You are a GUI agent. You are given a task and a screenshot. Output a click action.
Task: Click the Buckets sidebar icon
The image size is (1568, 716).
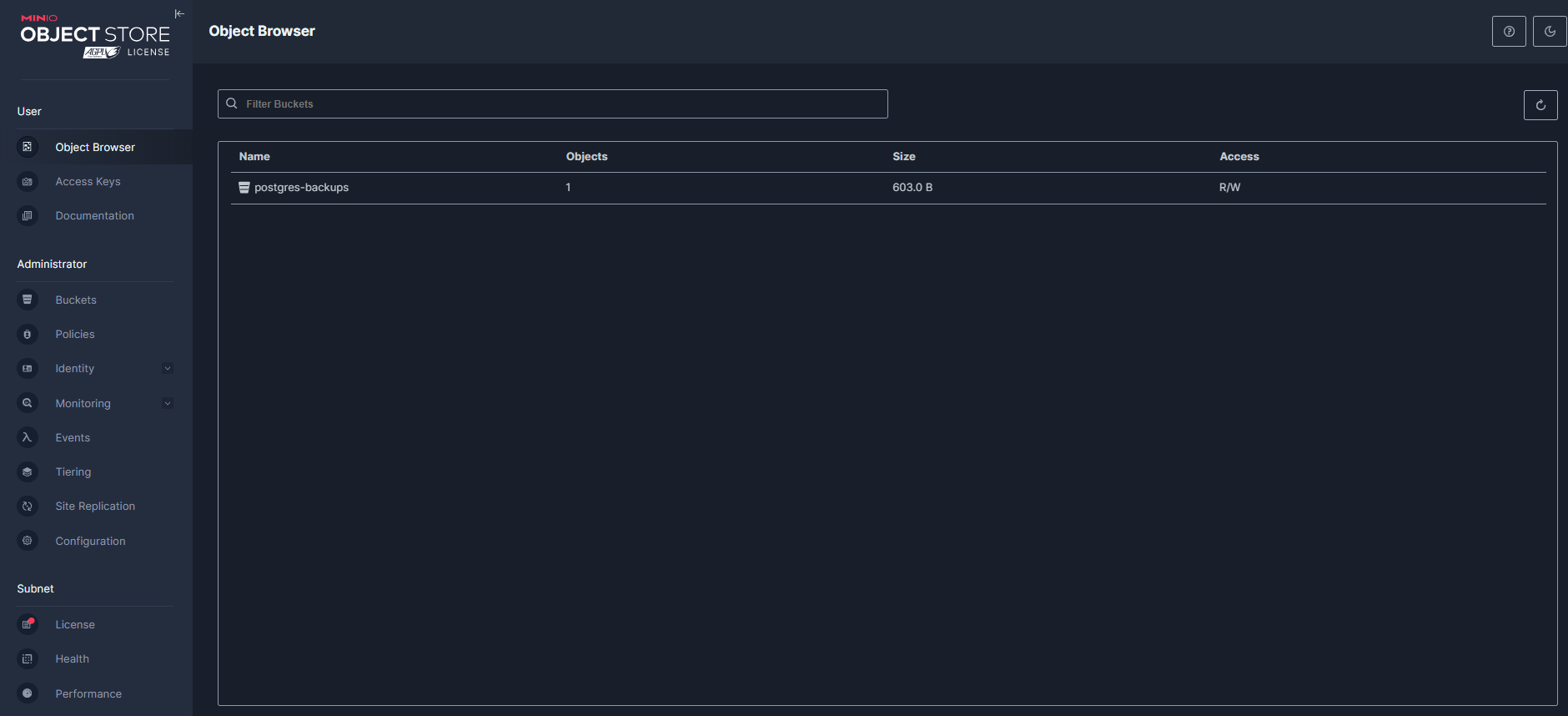tap(28, 300)
